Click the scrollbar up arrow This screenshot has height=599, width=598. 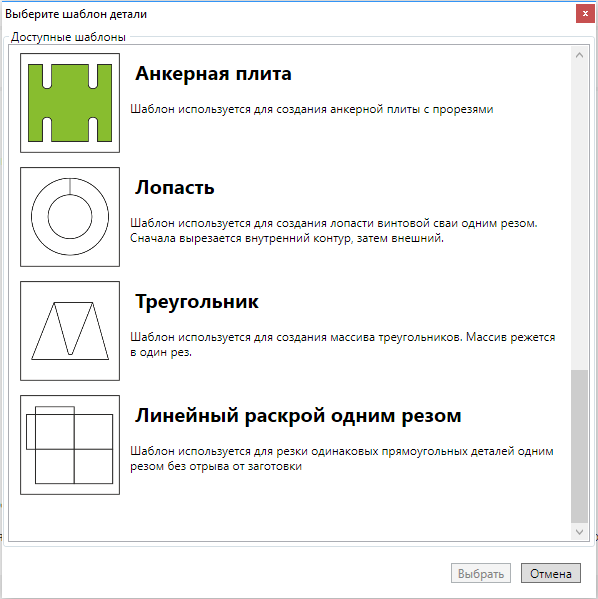coord(579,55)
